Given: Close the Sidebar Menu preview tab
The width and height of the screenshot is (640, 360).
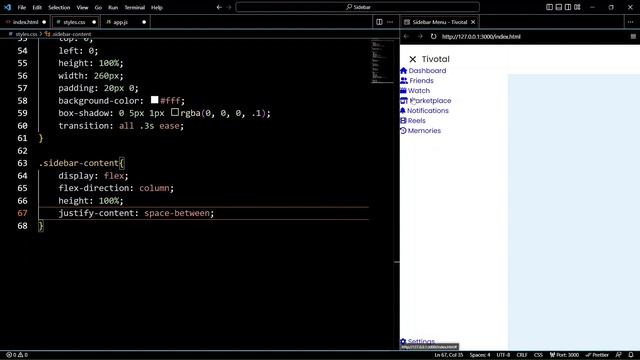Looking at the screenshot, I should (x=473, y=22).
